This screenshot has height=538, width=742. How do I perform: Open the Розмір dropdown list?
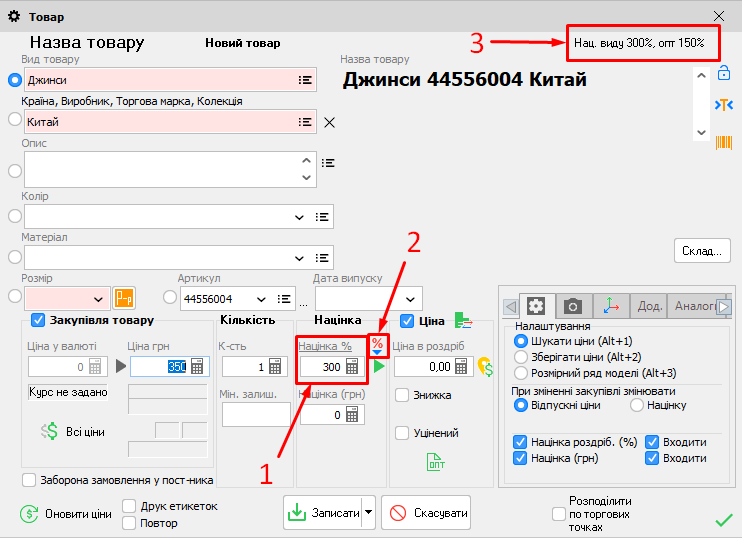tap(98, 299)
